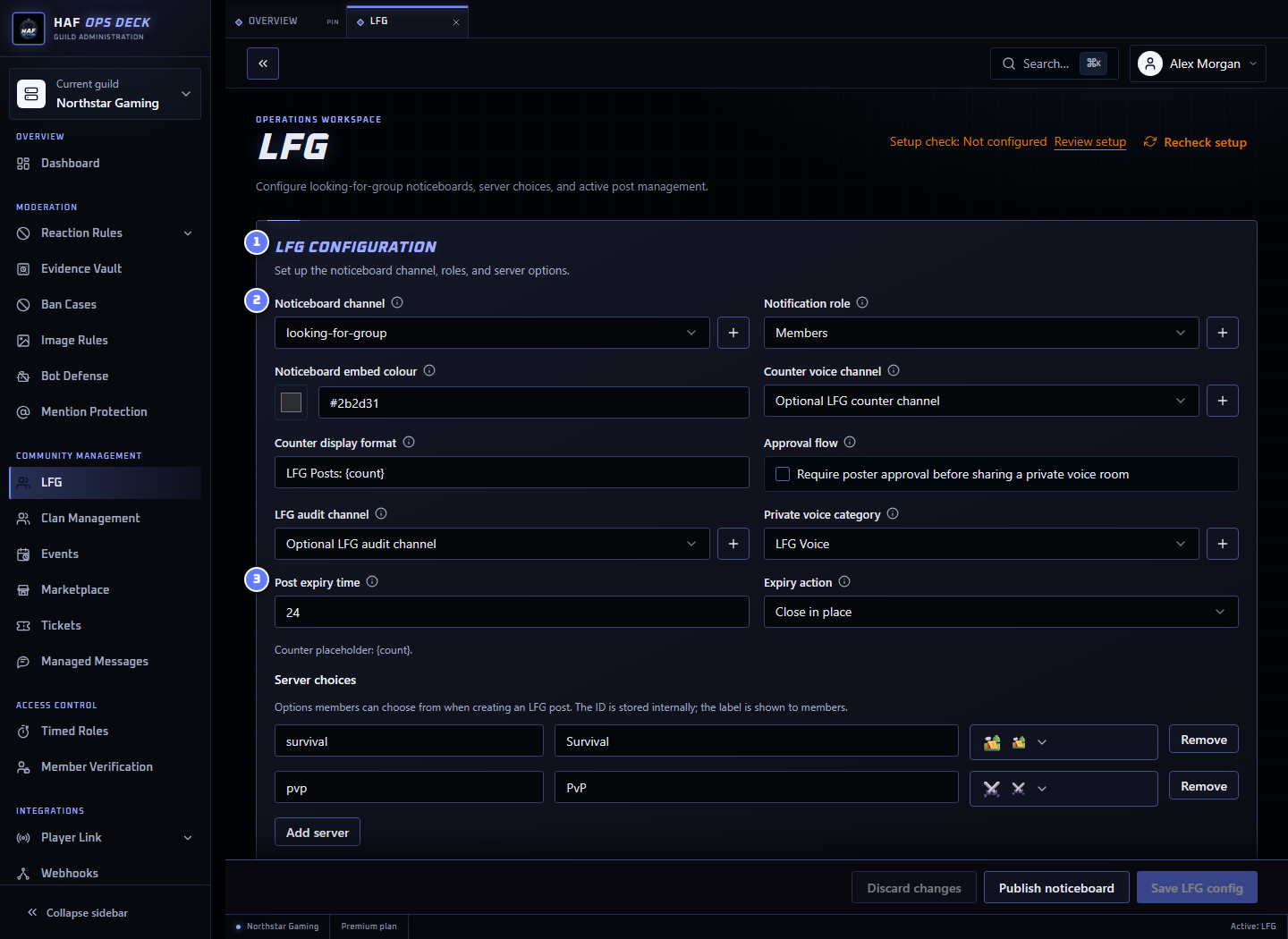Viewport: 1288px width, 939px height.
Task: Open the Noticeboard channel dropdown
Action: tap(492, 333)
